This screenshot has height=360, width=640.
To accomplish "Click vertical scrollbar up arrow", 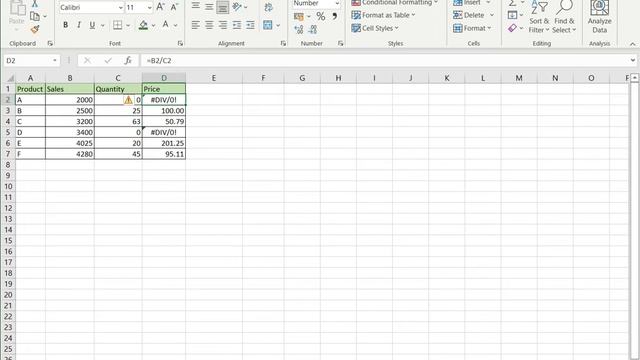I will click(634, 78).
